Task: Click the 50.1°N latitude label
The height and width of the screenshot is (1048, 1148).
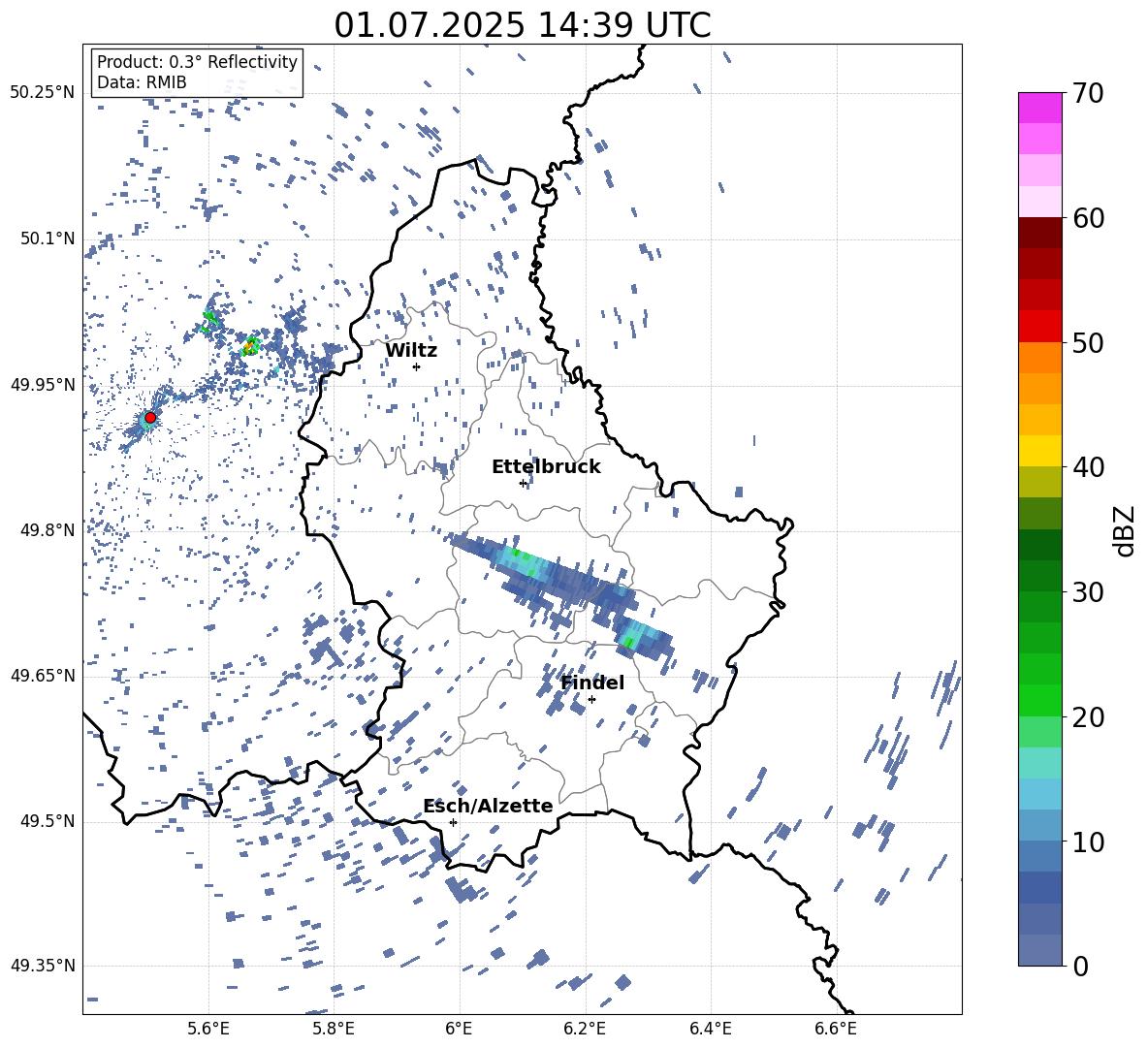Action: (47, 238)
